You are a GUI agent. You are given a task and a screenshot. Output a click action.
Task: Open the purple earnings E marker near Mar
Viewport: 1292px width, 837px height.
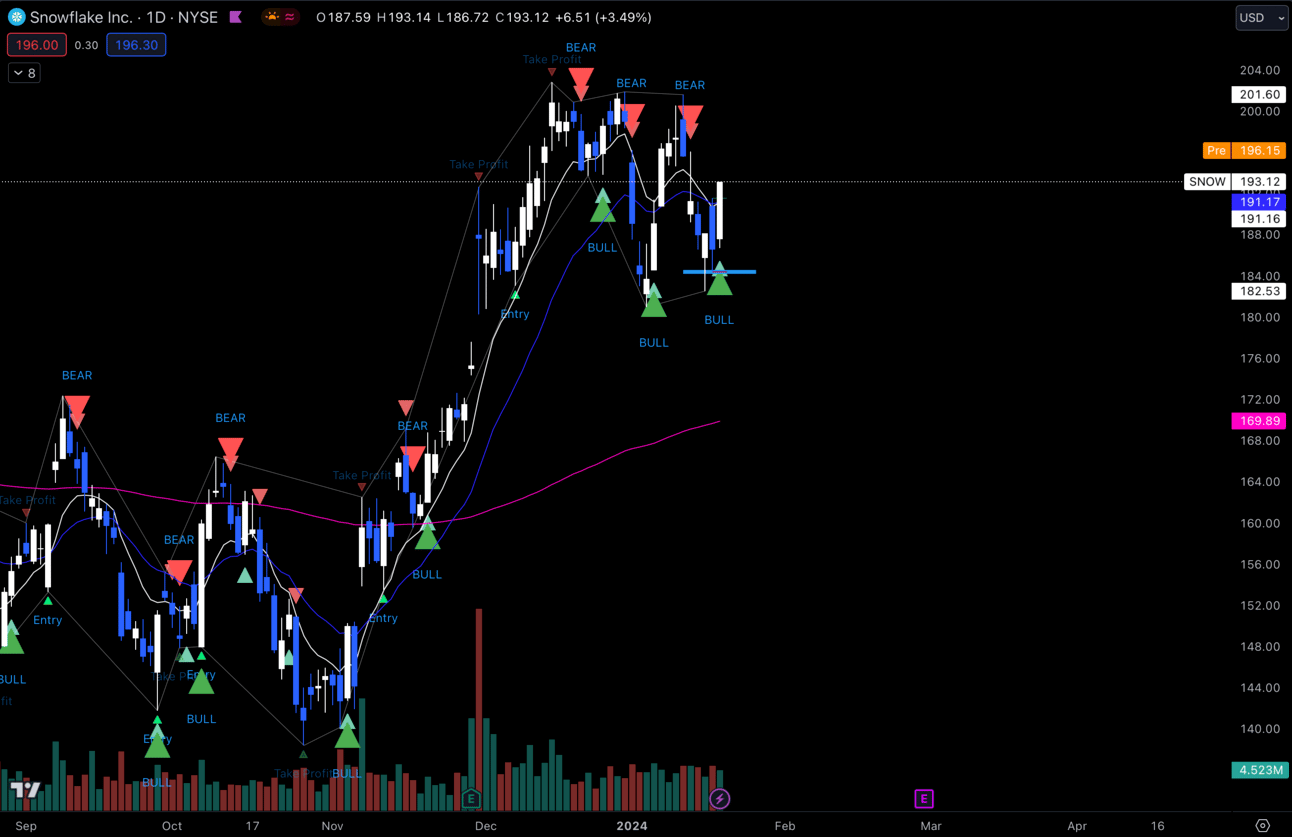[923, 798]
